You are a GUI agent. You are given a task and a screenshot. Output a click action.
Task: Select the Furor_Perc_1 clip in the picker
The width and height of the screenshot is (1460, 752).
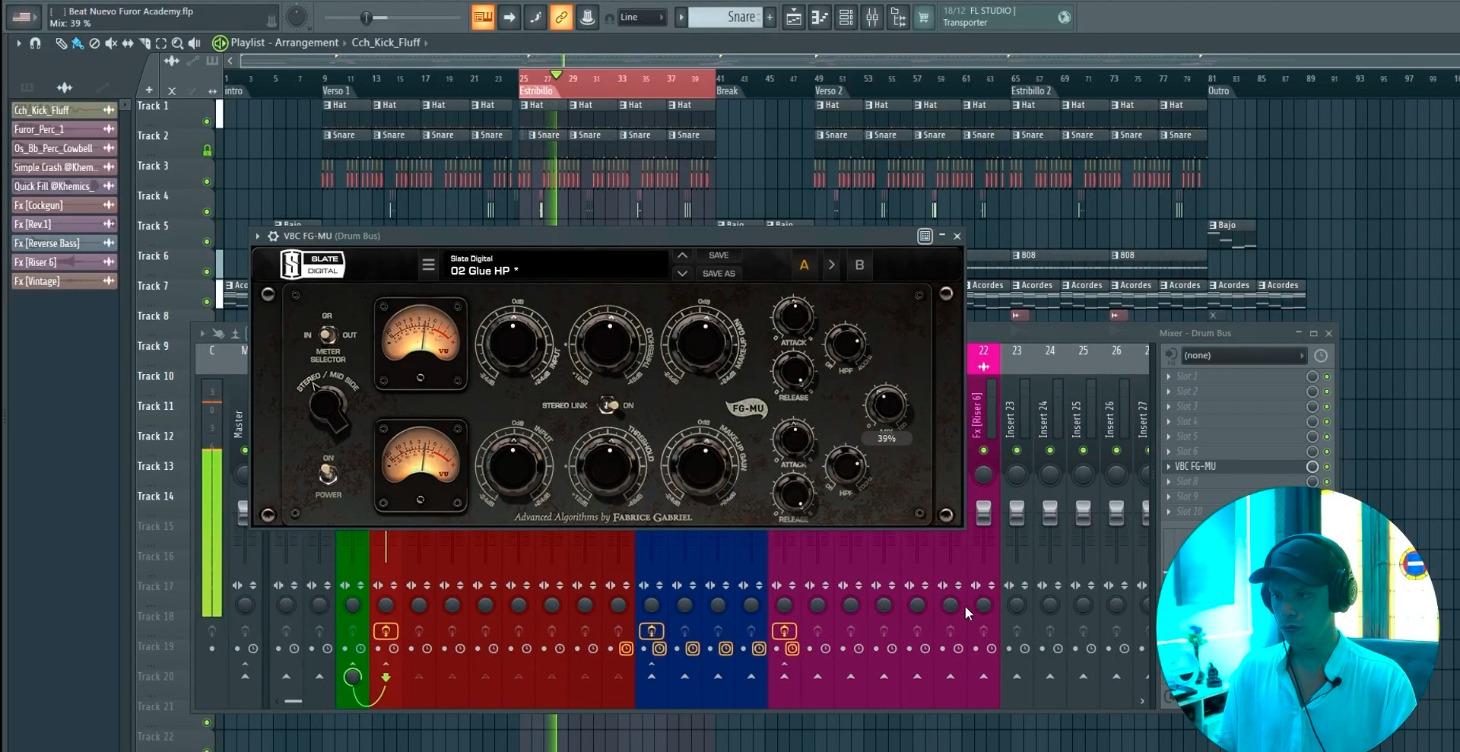pos(64,129)
